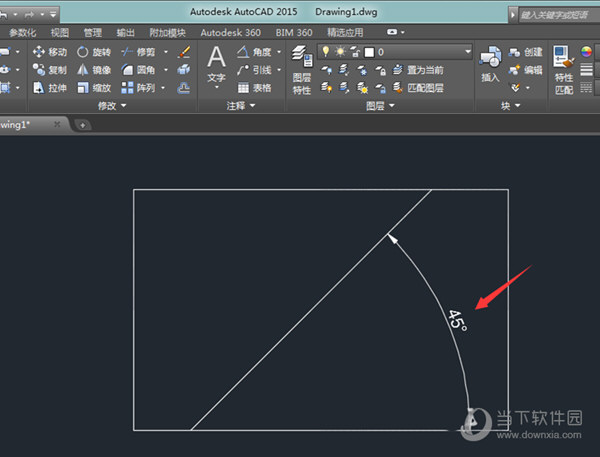Select the Scale (缩放) tool

coord(94,88)
